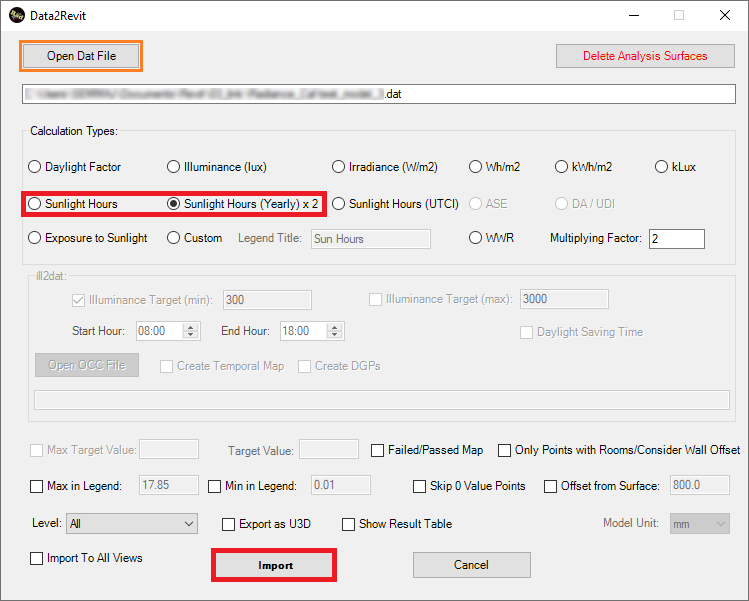Click the Legend Title input field
Viewport: 749px width, 601px height.
(x=371, y=239)
